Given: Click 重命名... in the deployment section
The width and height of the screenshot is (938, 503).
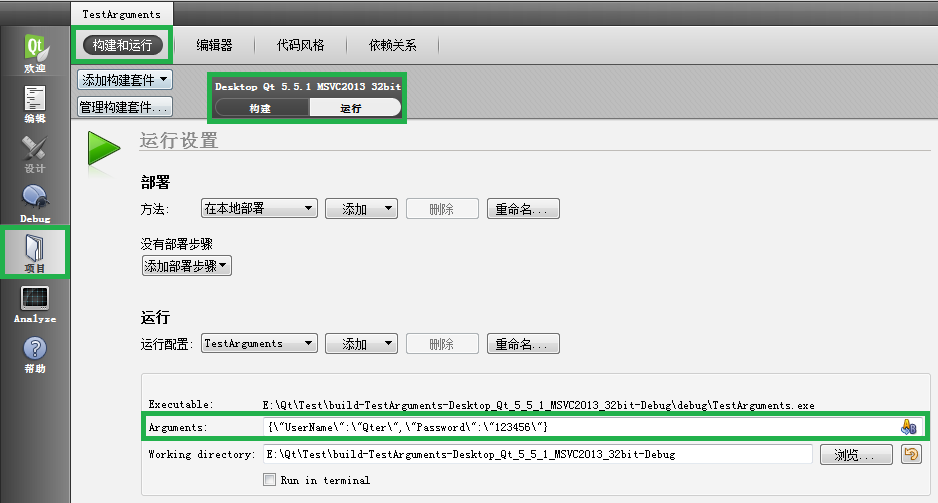Looking at the screenshot, I should coord(523,209).
